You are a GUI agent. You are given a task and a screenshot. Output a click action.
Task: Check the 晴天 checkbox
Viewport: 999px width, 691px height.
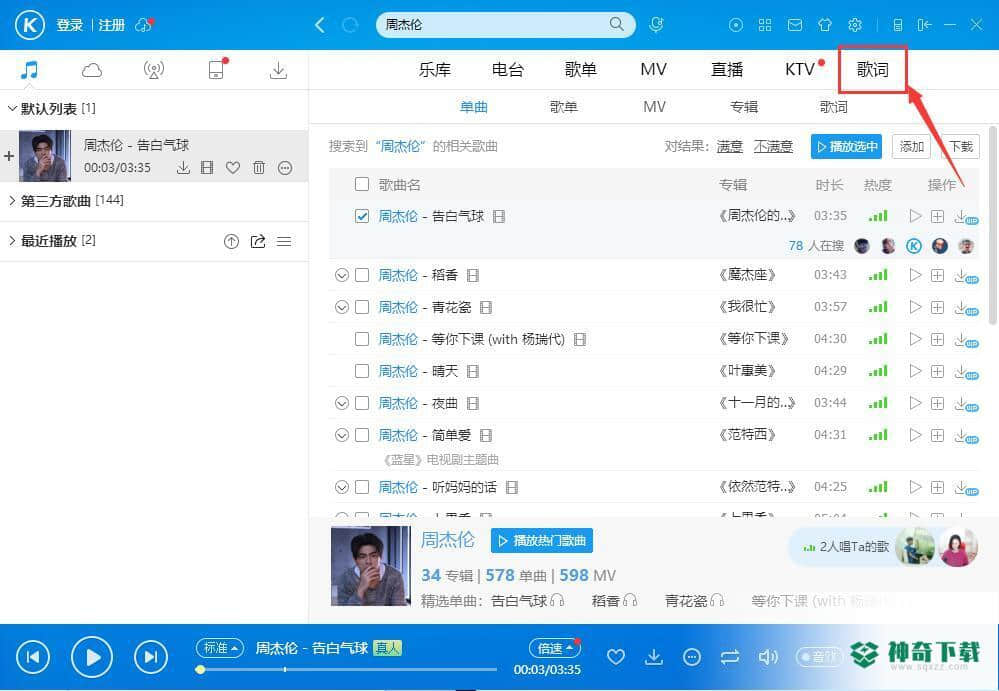tap(362, 371)
